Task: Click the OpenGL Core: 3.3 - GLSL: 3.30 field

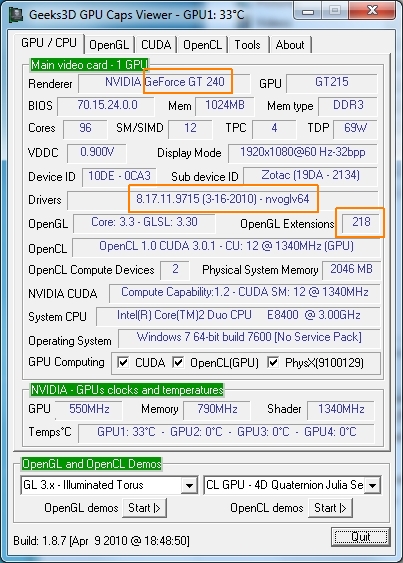Action: (144, 223)
